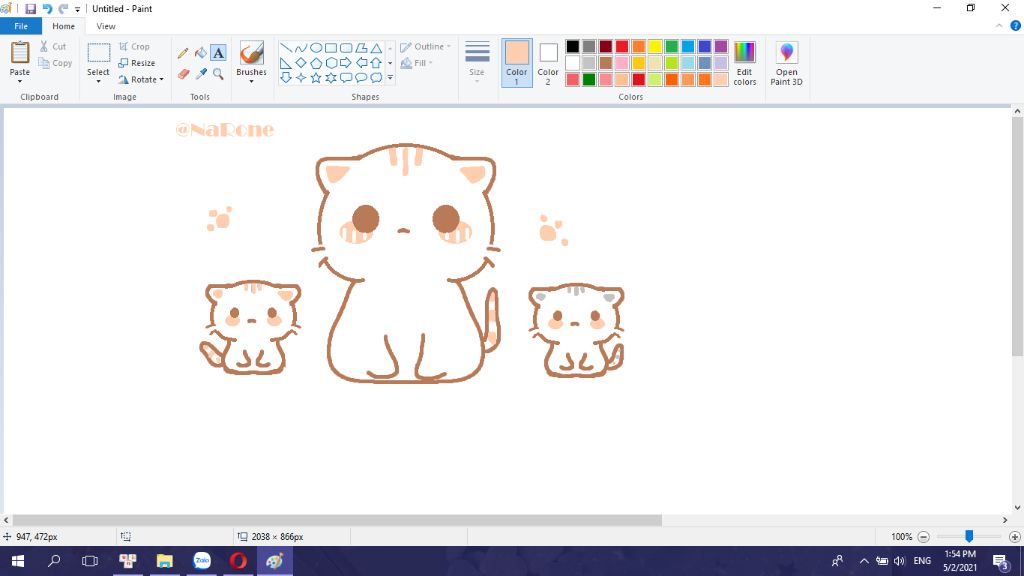Viewport: 1024px width, 576px height.
Task: Choose the Pentagon shape
Action: point(315,63)
